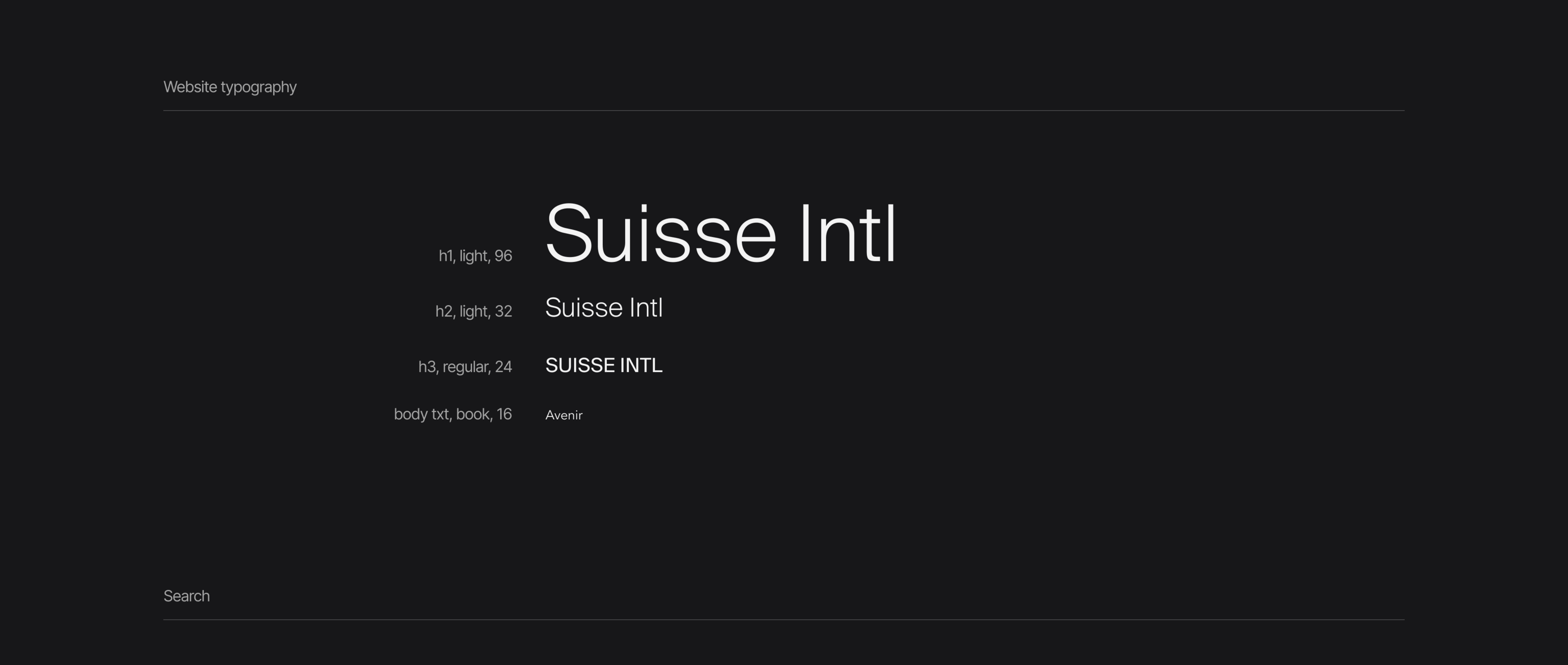Image resolution: width=1568 pixels, height=665 pixels.
Task: Click the divider line under "Website typography"
Action: pos(784,111)
